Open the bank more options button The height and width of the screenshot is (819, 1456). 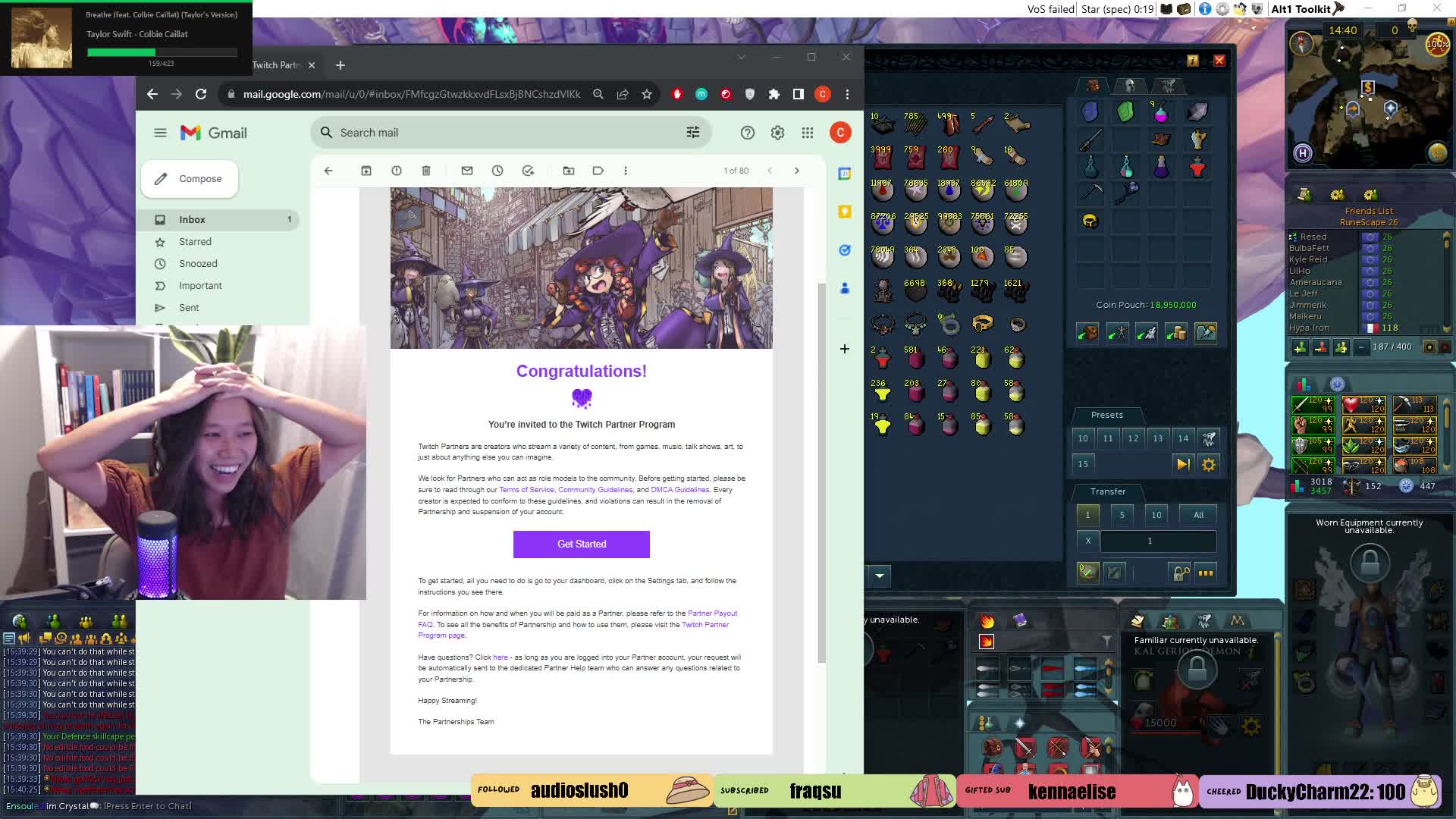tap(1206, 573)
